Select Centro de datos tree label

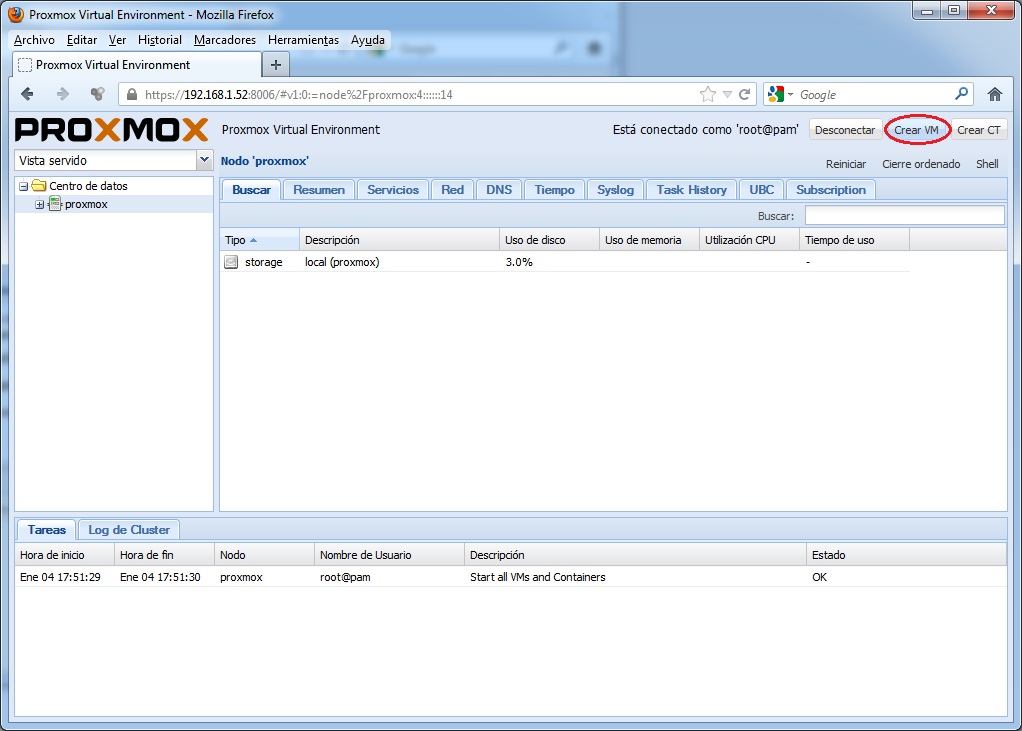[89, 186]
